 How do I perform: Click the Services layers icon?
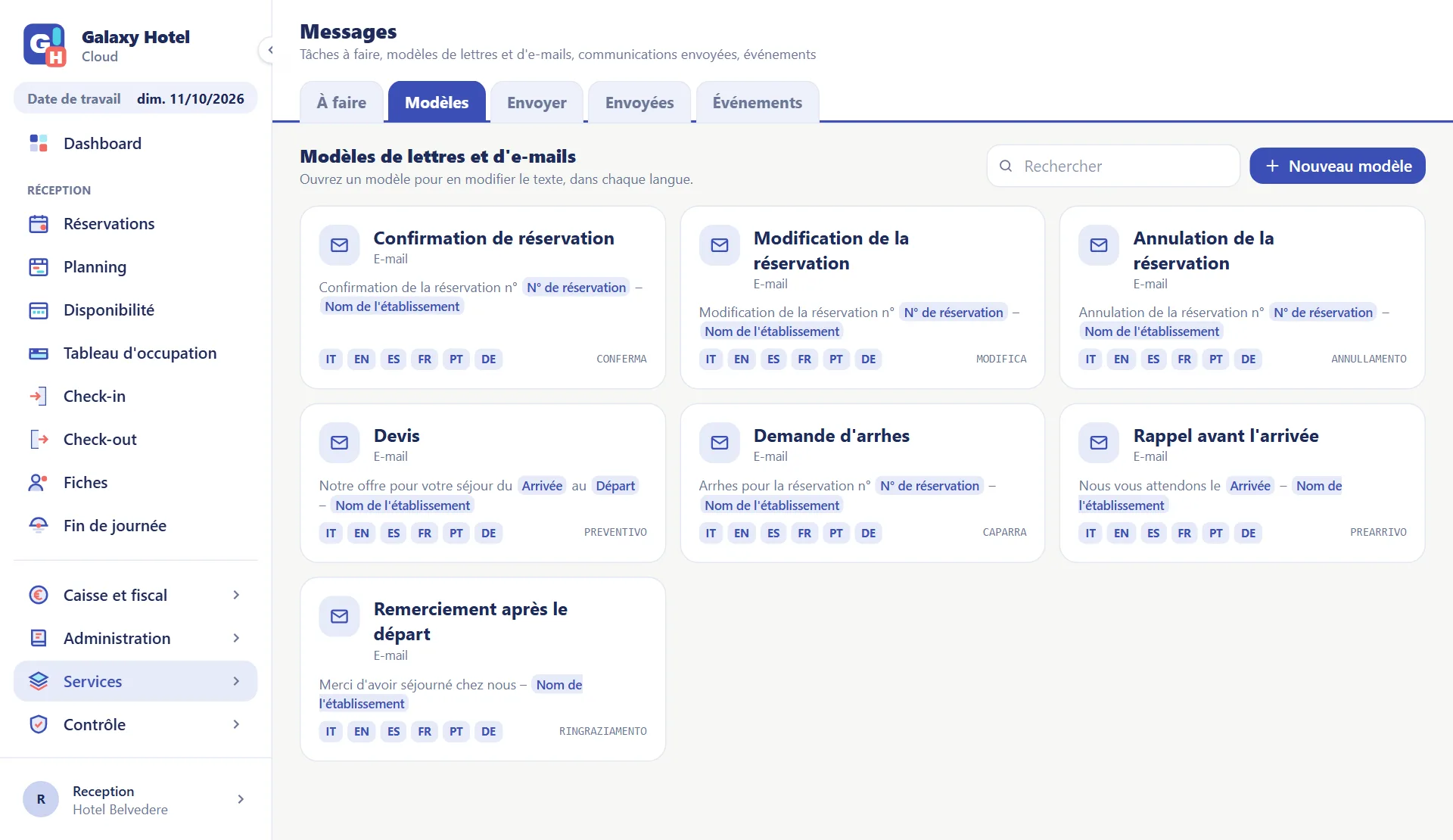[x=39, y=682]
